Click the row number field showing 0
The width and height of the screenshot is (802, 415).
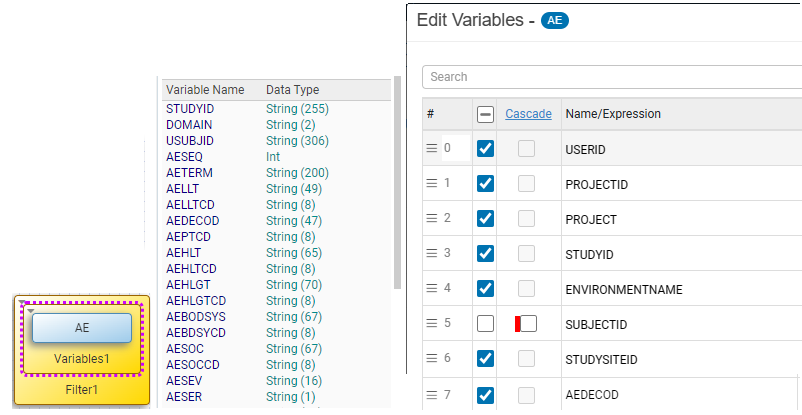tap(455, 148)
